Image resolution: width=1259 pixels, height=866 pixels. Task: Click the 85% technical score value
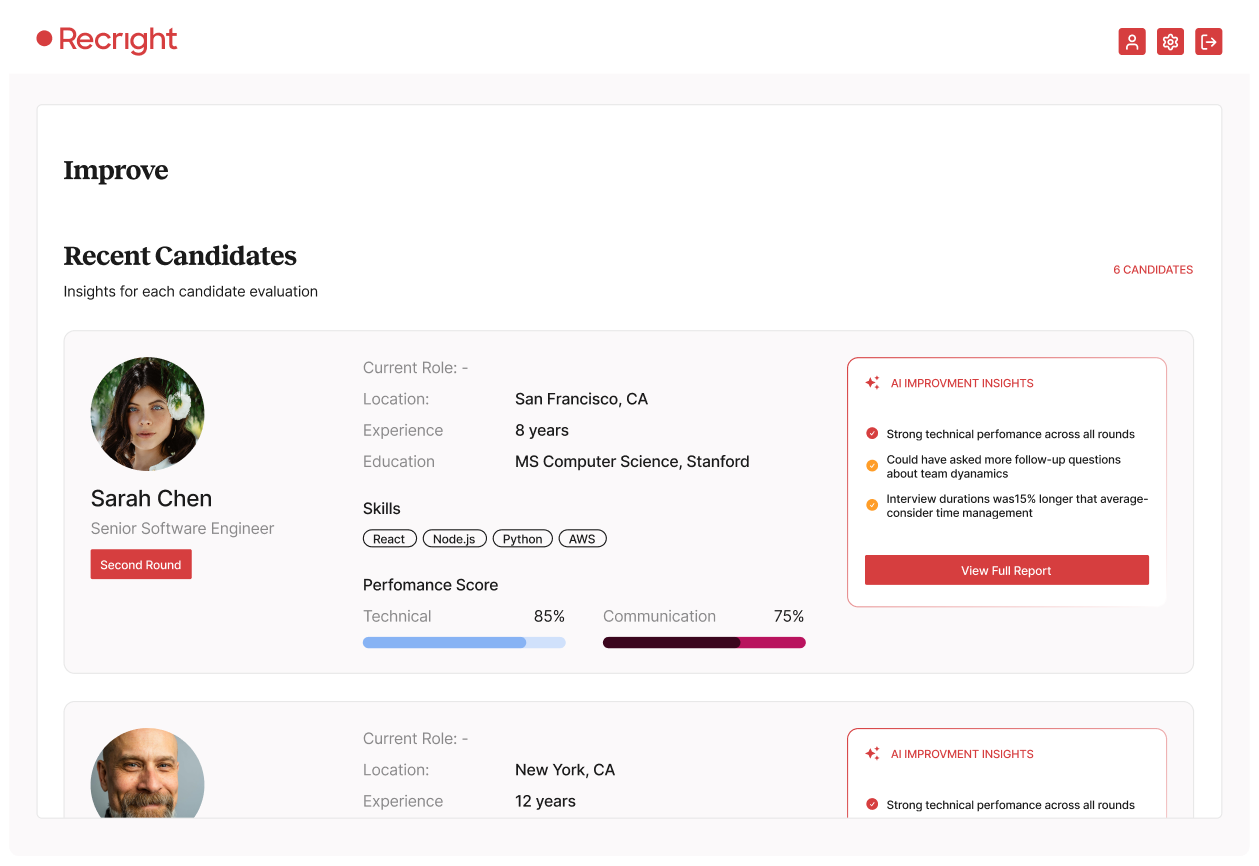pyautogui.click(x=549, y=616)
